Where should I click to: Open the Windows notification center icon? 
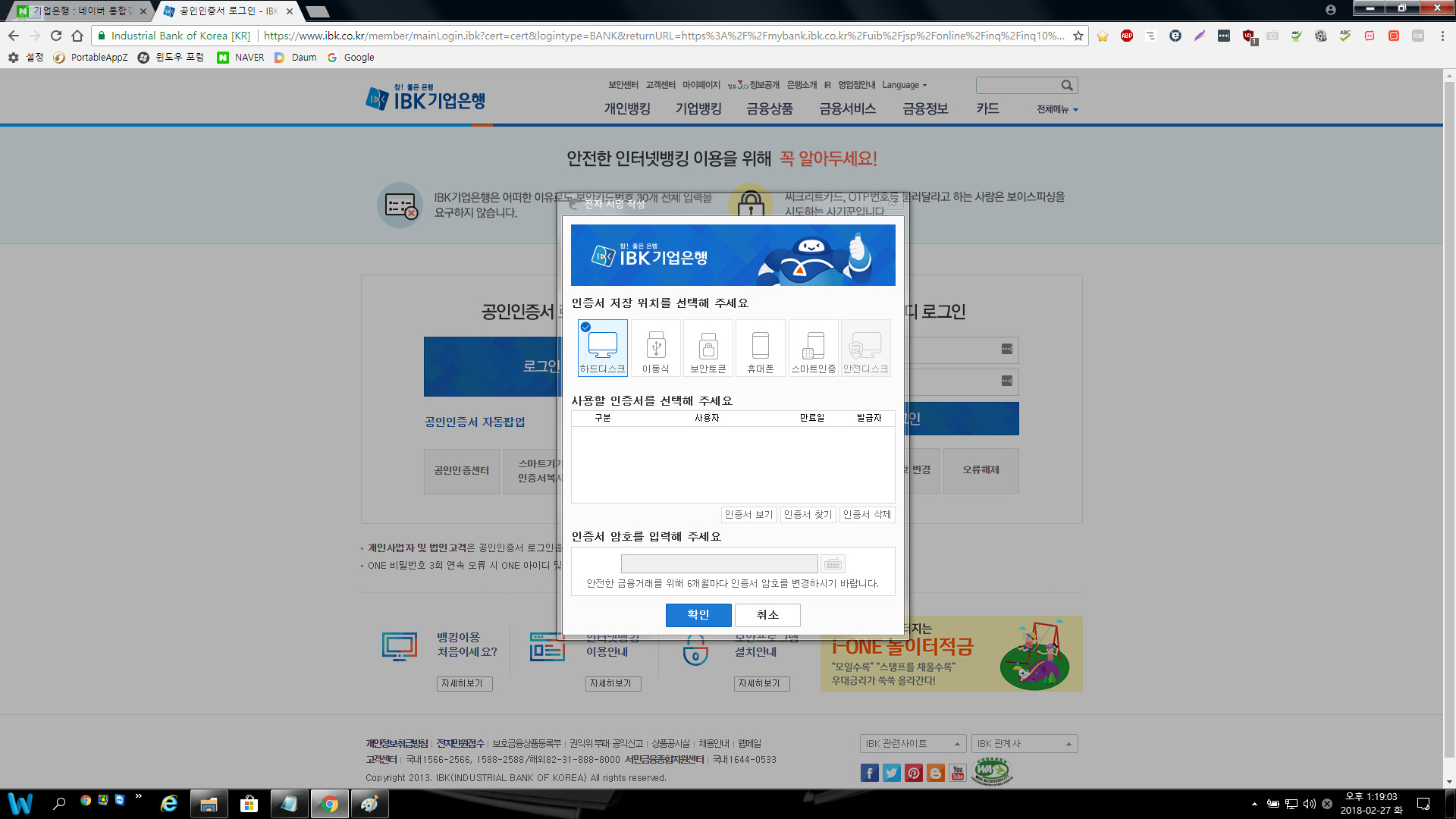pos(1423,804)
